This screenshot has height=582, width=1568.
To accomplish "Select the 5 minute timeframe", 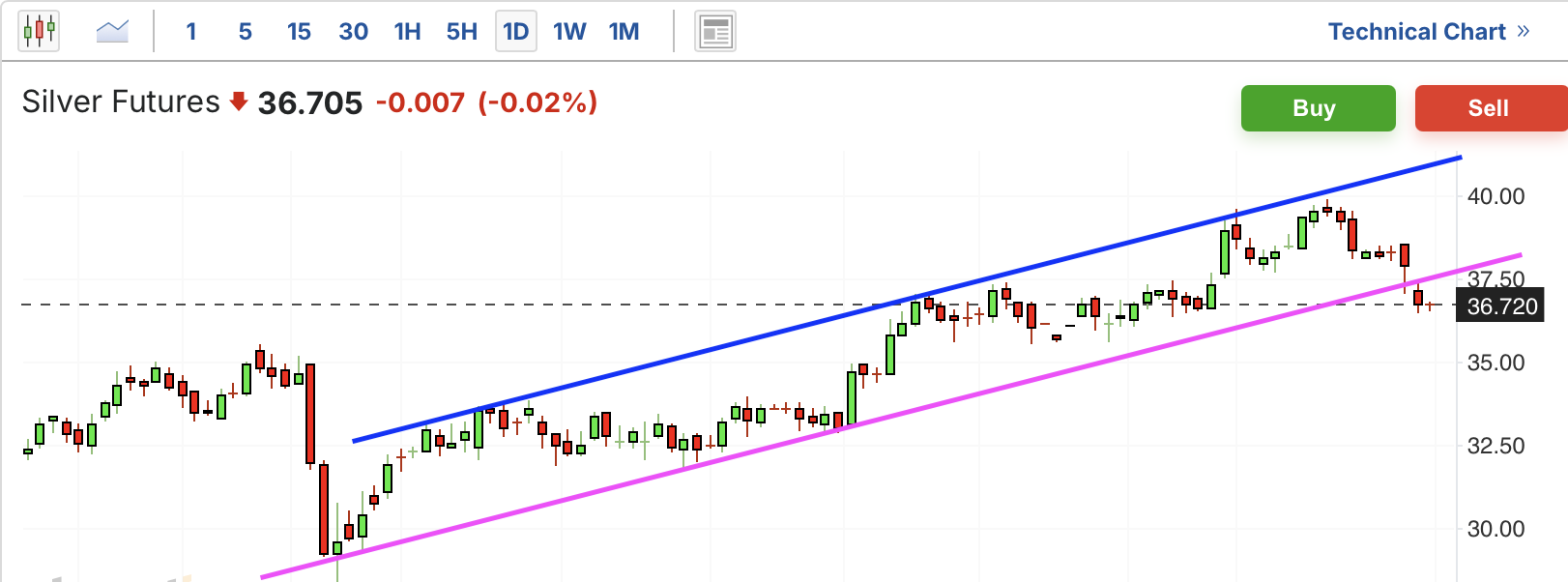I will tap(246, 32).
